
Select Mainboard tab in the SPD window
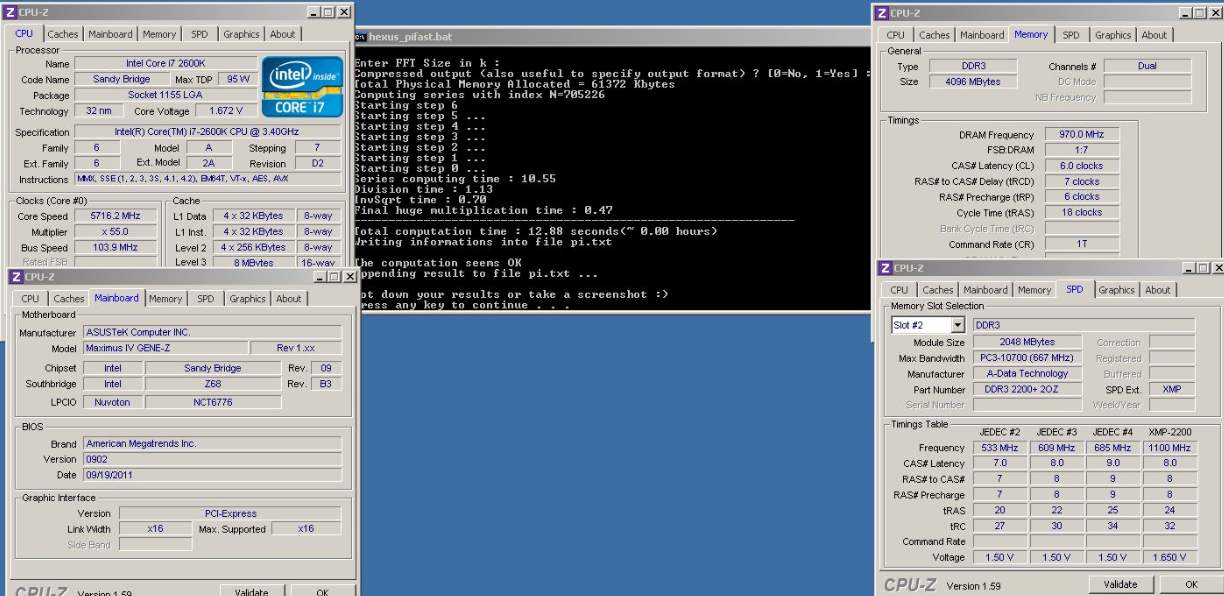click(986, 290)
